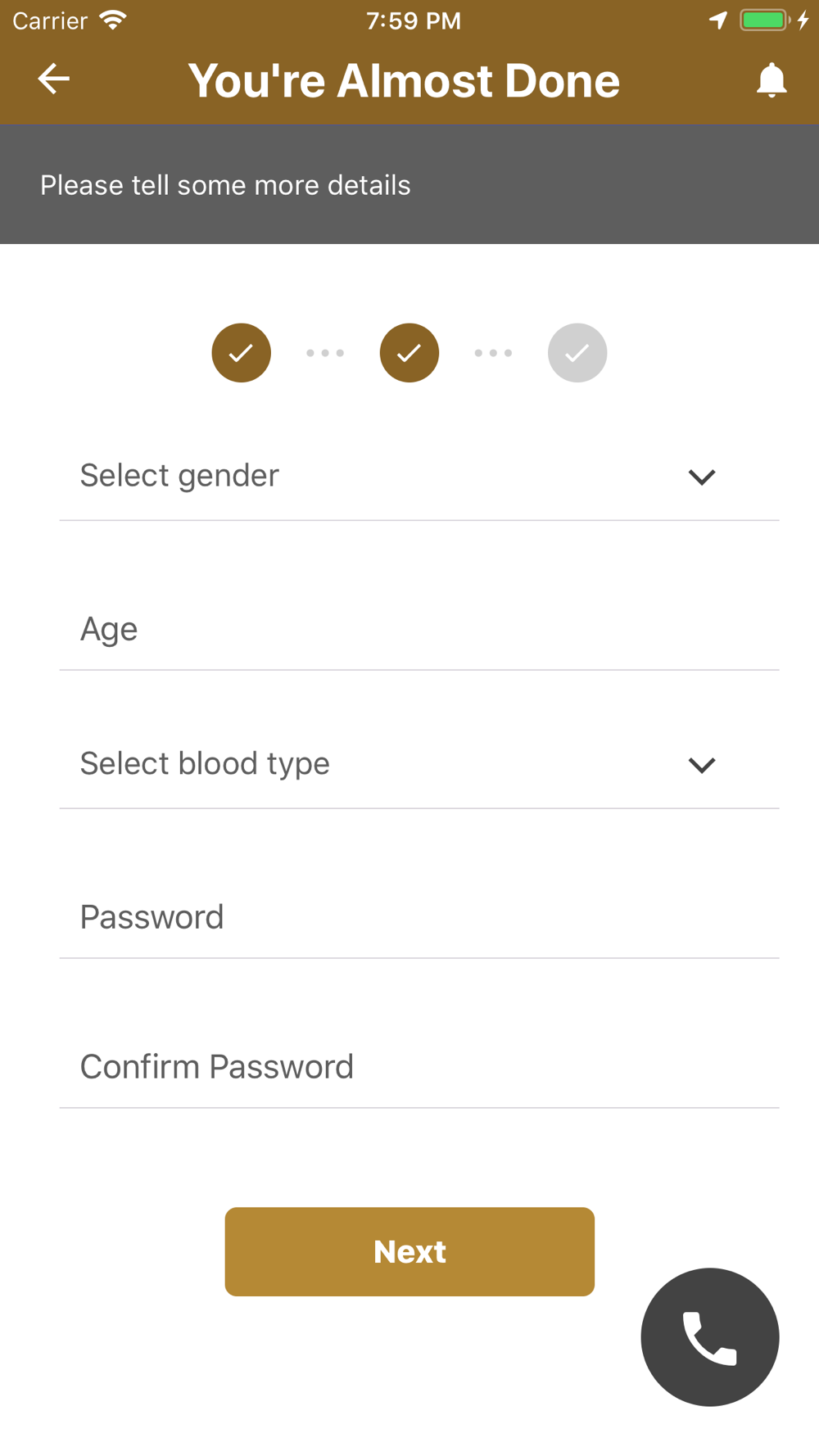Focus the Confirm Password field
The height and width of the screenshot is (1456, 819).
(x=419, y=1067)
